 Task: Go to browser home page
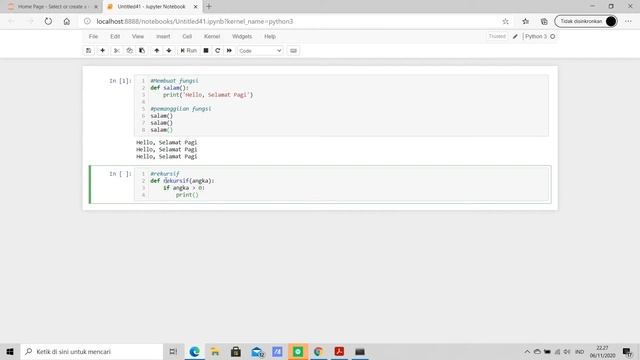click(67, 21)
